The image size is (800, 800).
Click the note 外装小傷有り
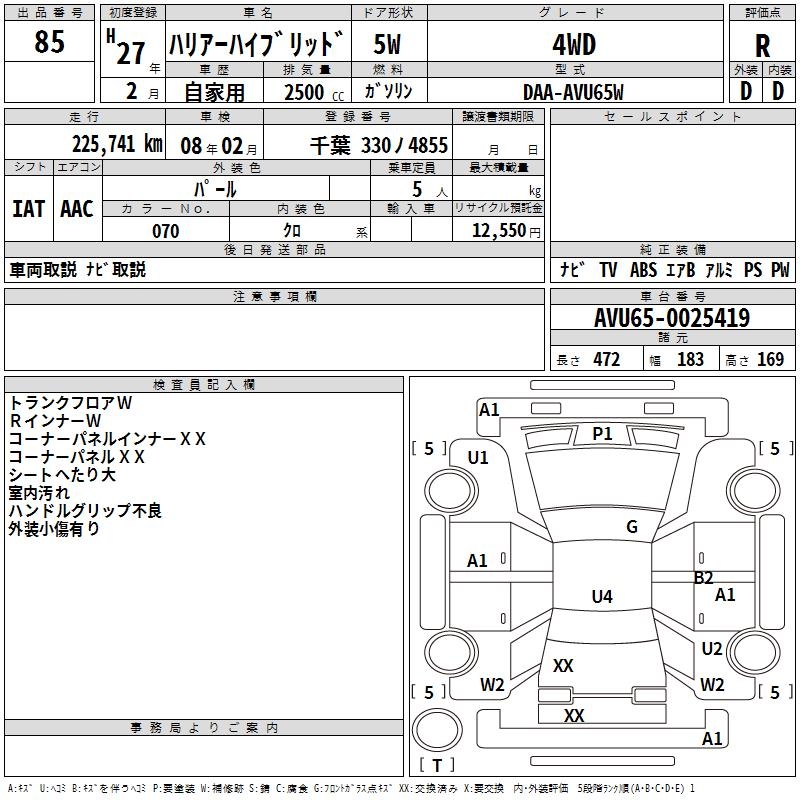pyautogui.click(x=54, y=529)
